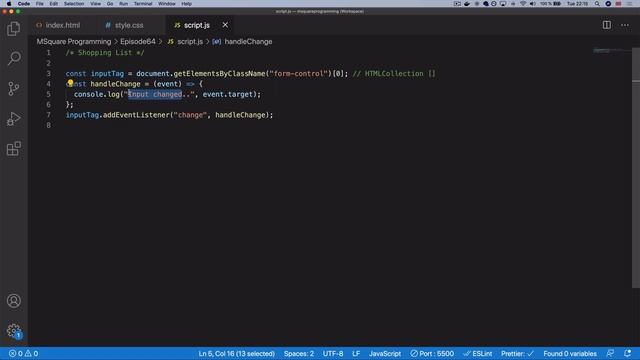Click the "addEventListener" text on line 7
This screenshot has width=640, height=360.
click(x=136, y=115)
